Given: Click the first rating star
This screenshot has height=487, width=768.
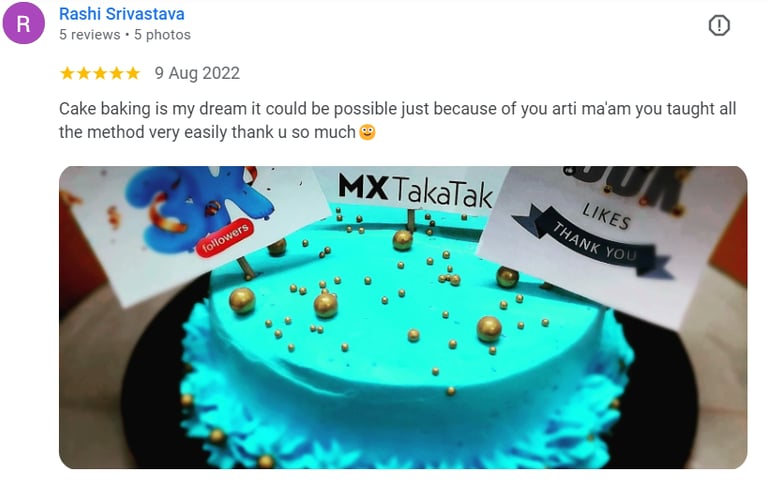Looking at the screenshot, I should [67, 73].
